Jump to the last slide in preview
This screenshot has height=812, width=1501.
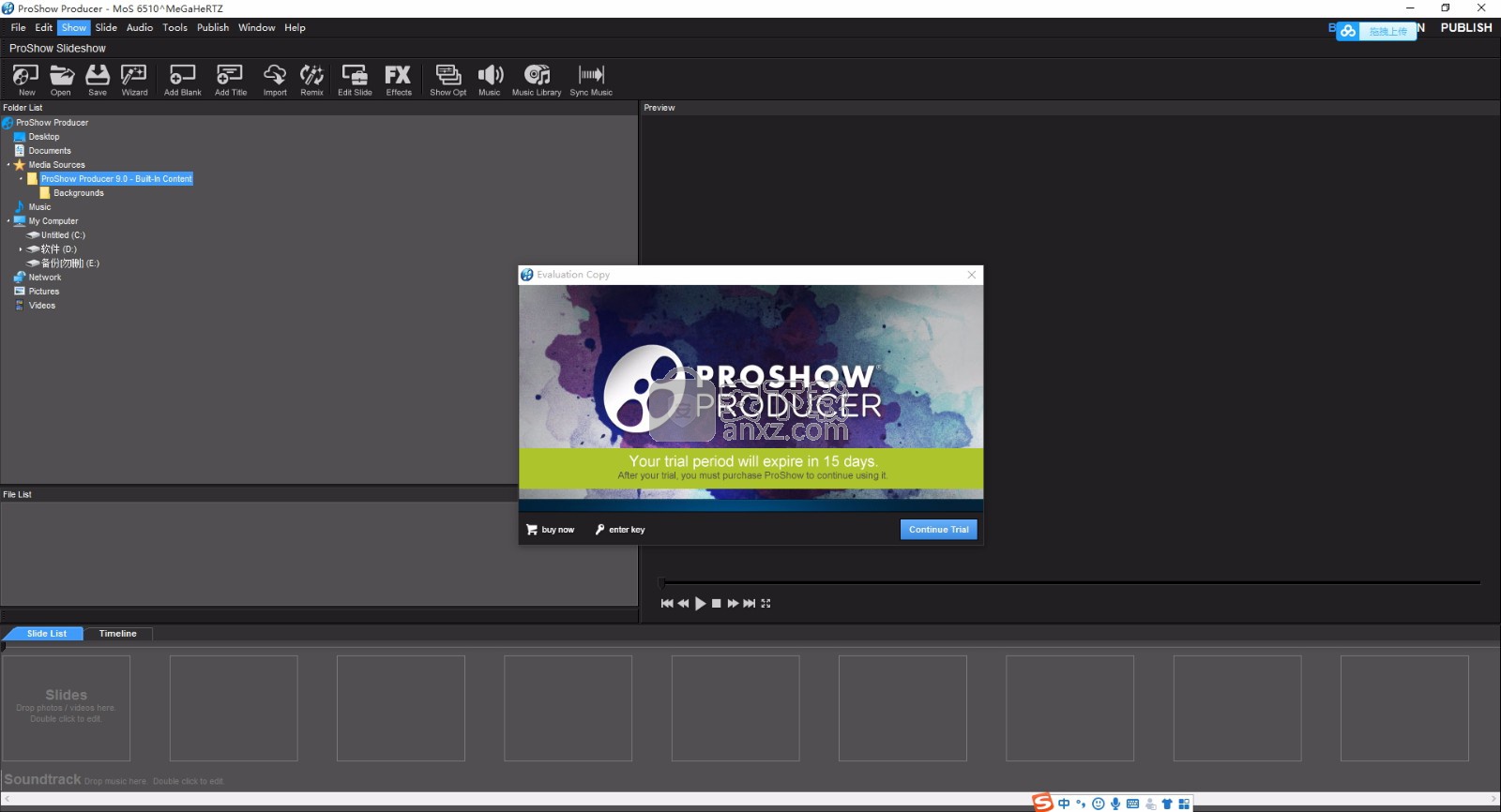coord(749,604)
